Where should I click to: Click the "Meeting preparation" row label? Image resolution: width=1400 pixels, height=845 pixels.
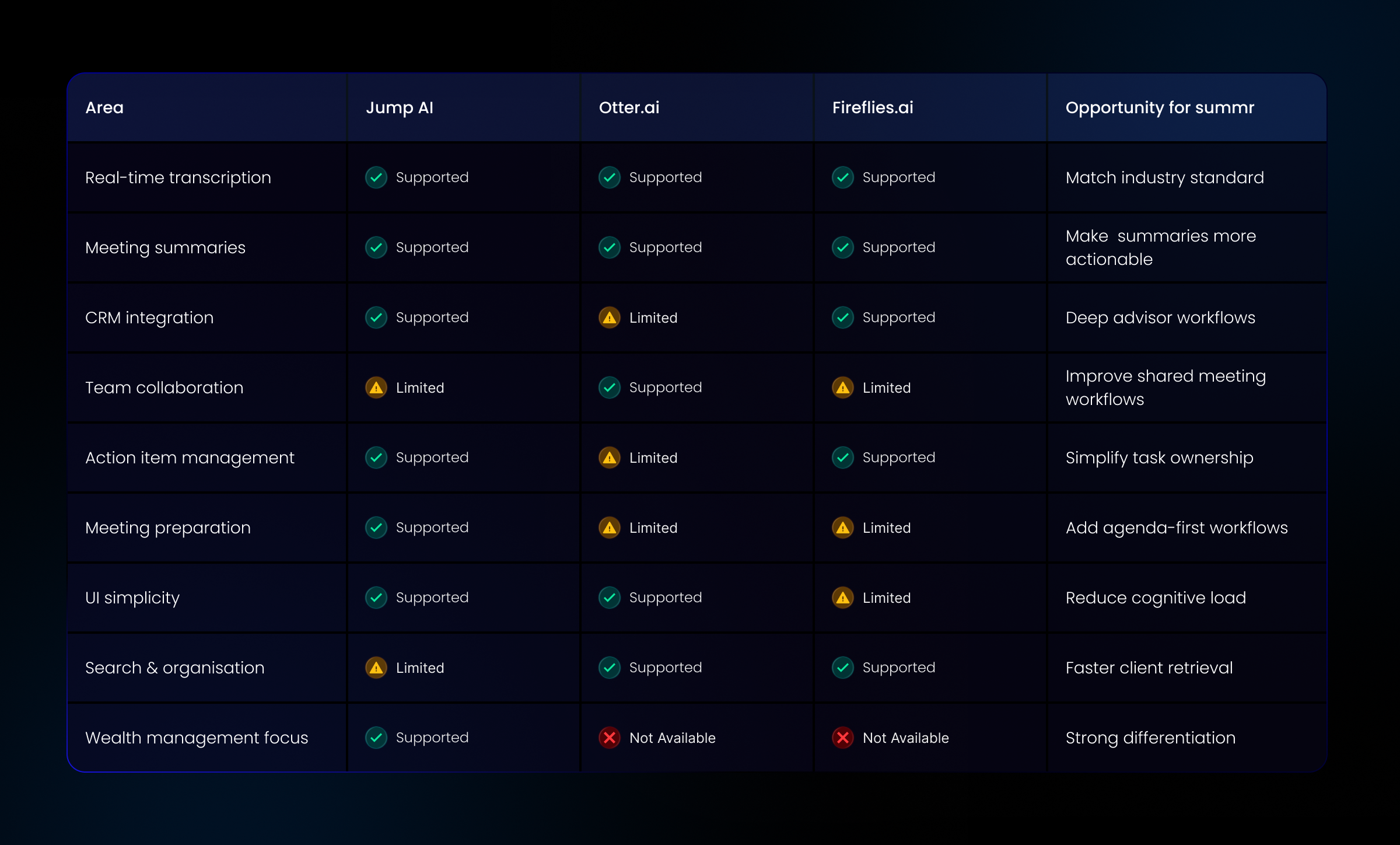(x=168, y=528)
